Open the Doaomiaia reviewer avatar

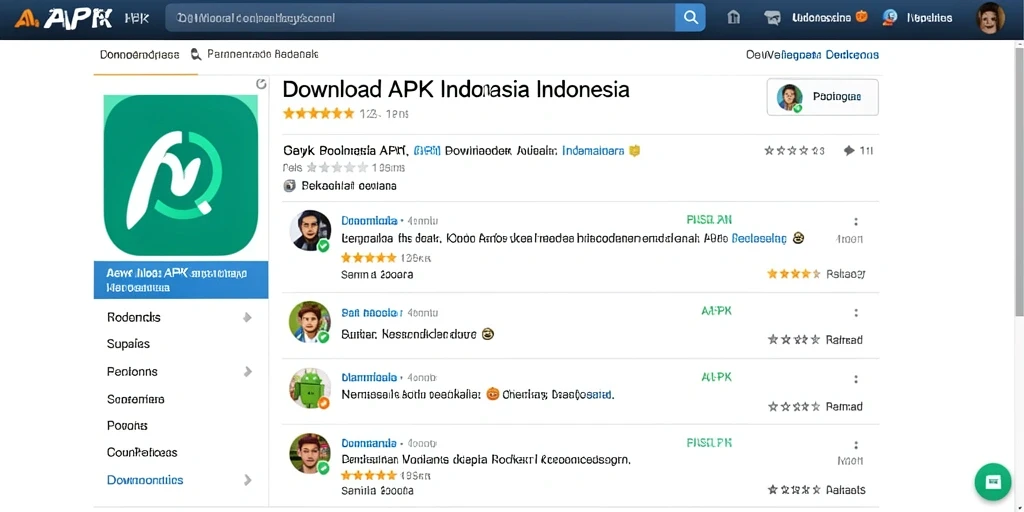click(x=310, y=230)
